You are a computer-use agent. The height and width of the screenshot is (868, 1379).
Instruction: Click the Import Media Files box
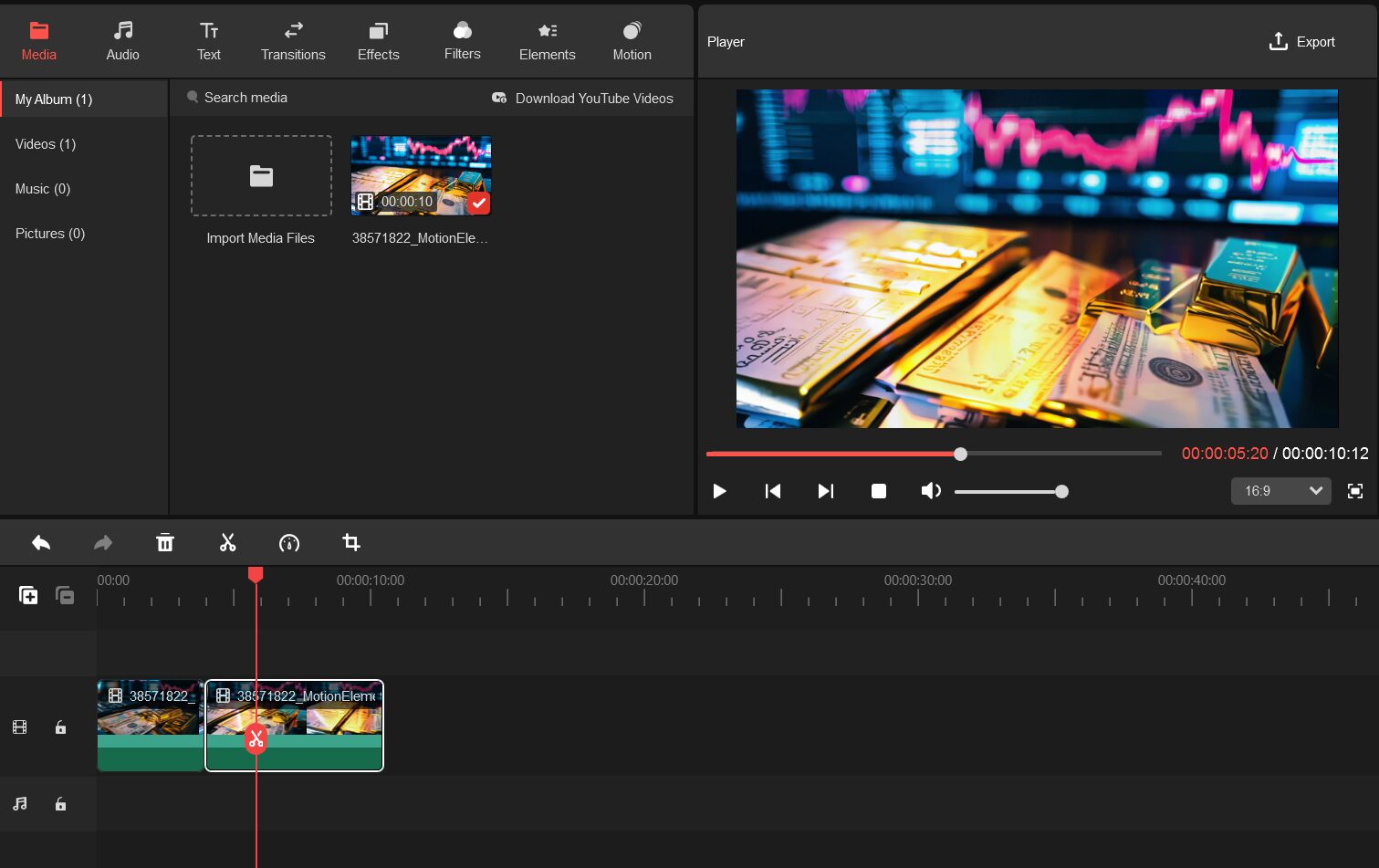pyautogui.click(x=261, y=176)
